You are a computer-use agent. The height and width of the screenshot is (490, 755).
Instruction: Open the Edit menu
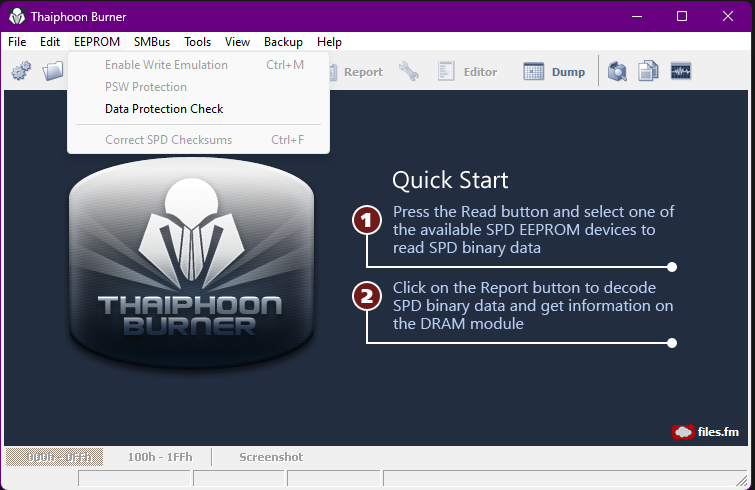tap(50, 42)
